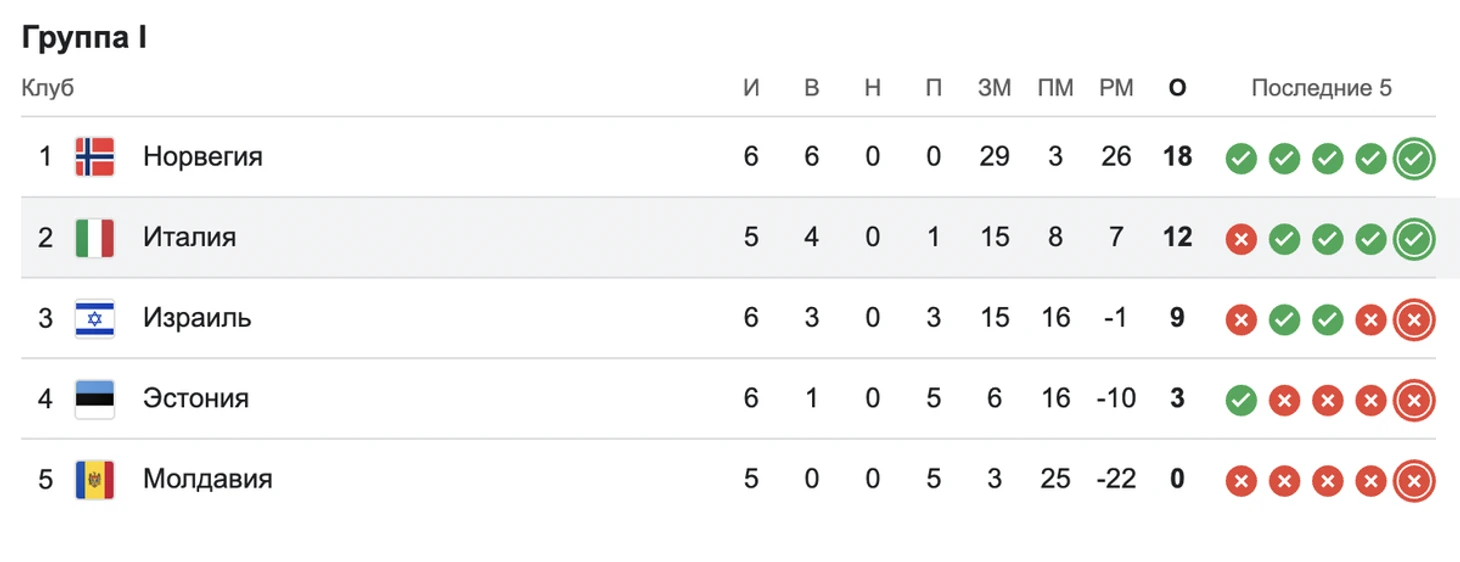The image size is (1460, 562).
Task: Click the Последние 5 column header
Action: click(x=1321, y=88)
